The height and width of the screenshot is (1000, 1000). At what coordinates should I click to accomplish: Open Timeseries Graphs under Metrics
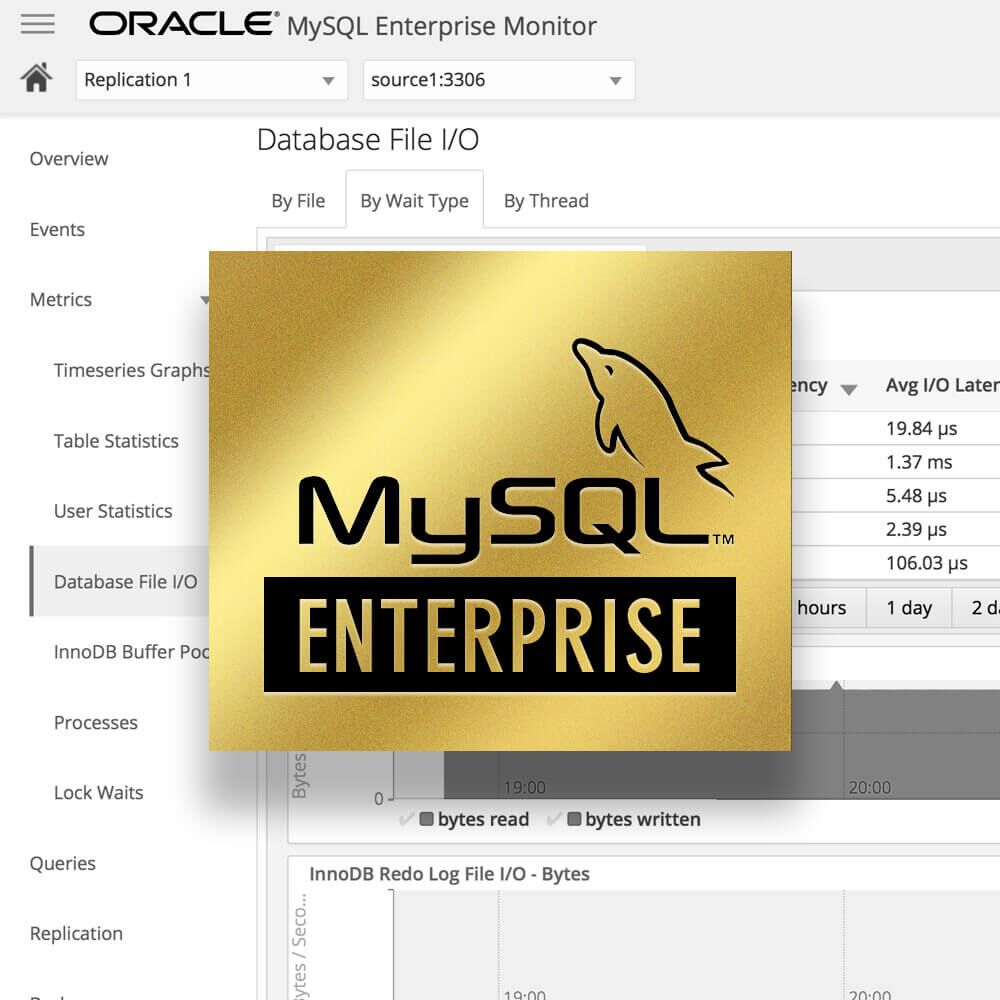pyautogui.click(x=130, y=370)
